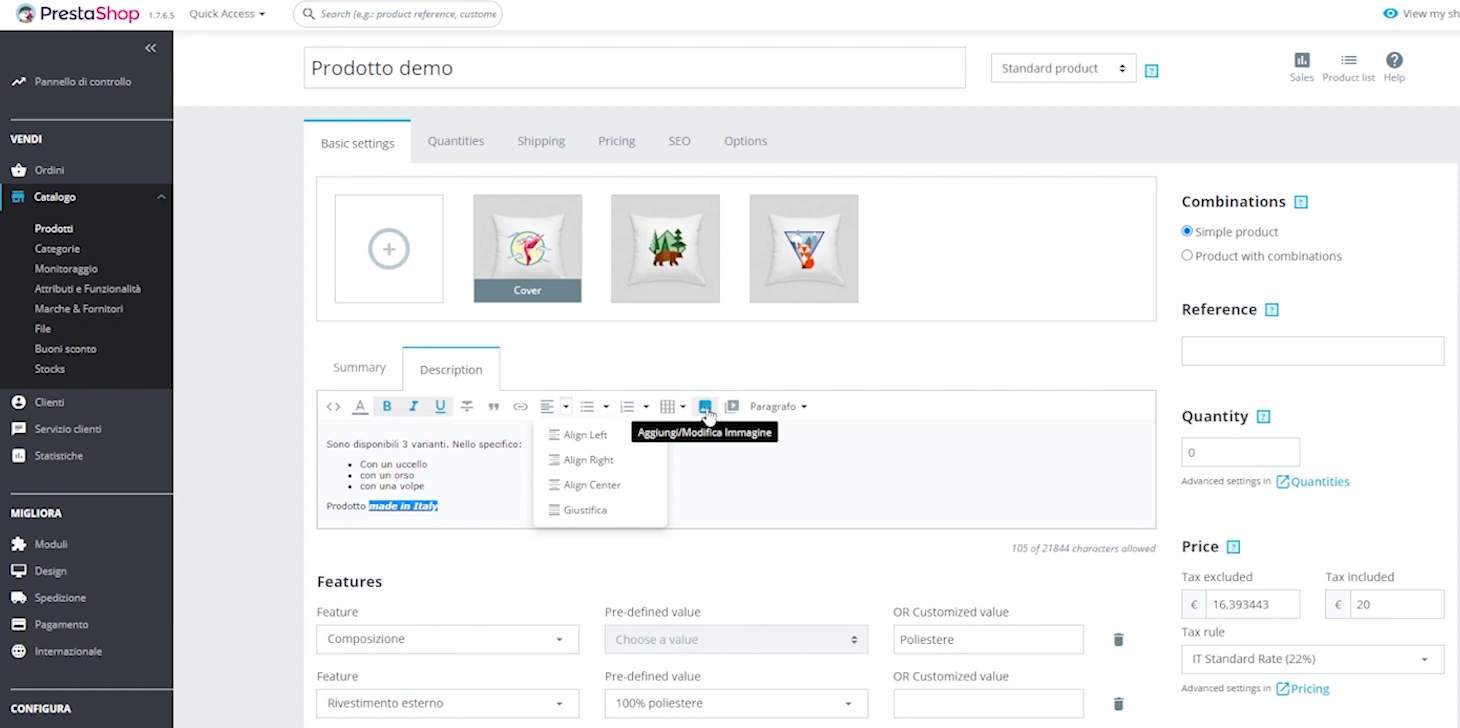
Task: Open the Paragrafo format dropdown
Action: point(778,406)
